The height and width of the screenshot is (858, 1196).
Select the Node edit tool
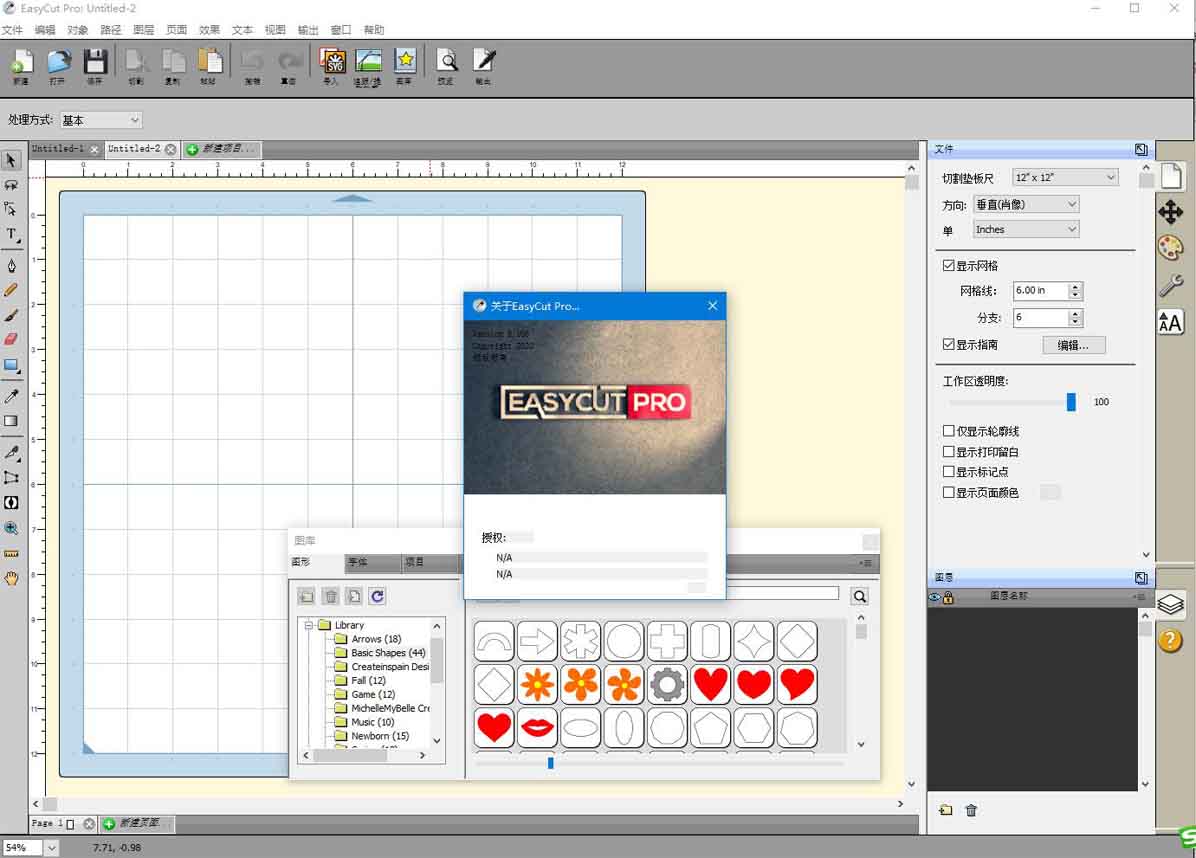pyautogui.click(x=11, y=208)
